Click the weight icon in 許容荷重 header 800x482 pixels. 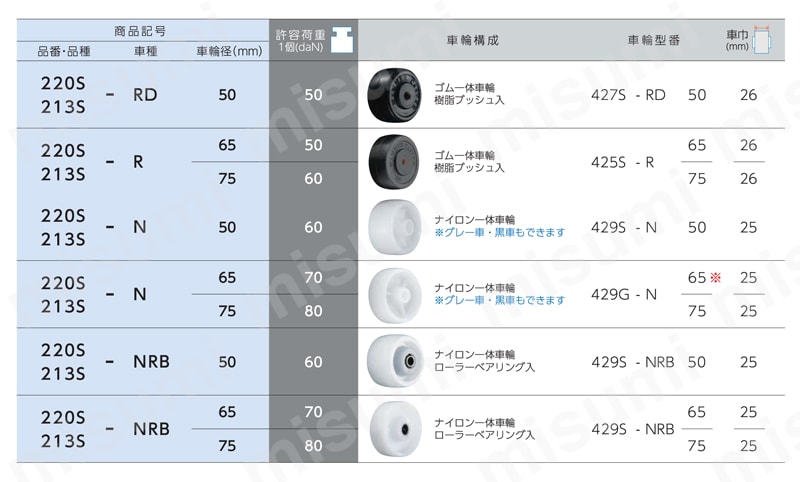(x=342, y=40)
